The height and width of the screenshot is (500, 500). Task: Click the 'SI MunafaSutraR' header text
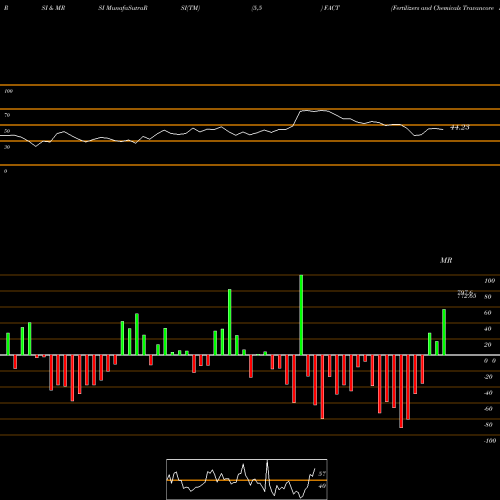(x=123, y=8)
